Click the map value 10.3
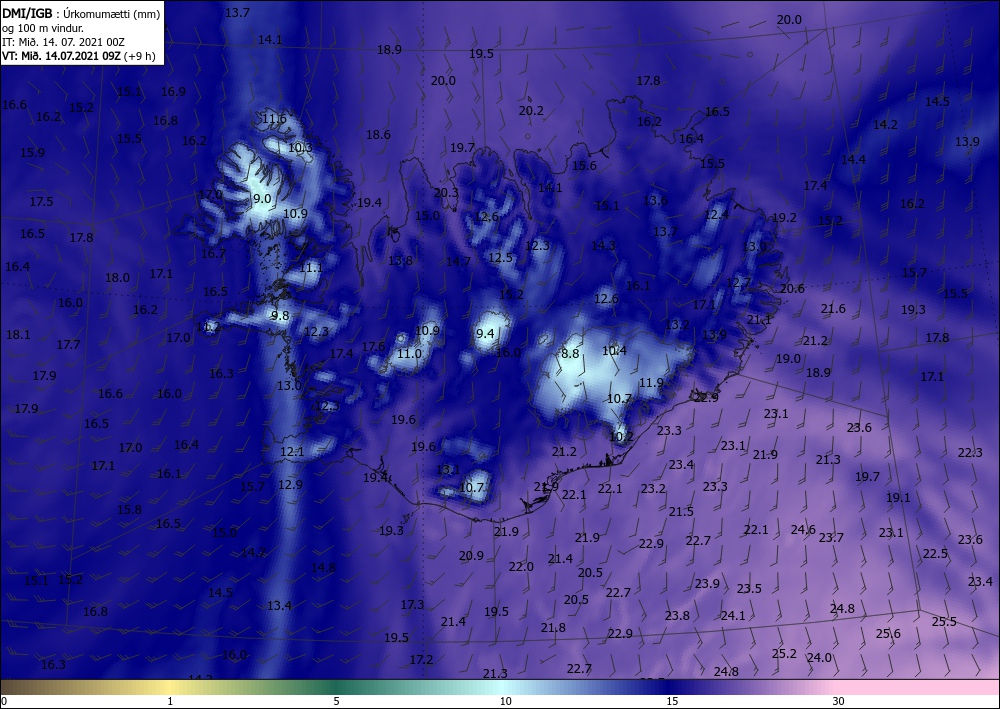This screenshot has height=709, width=1000. click(x=300, y=148)
